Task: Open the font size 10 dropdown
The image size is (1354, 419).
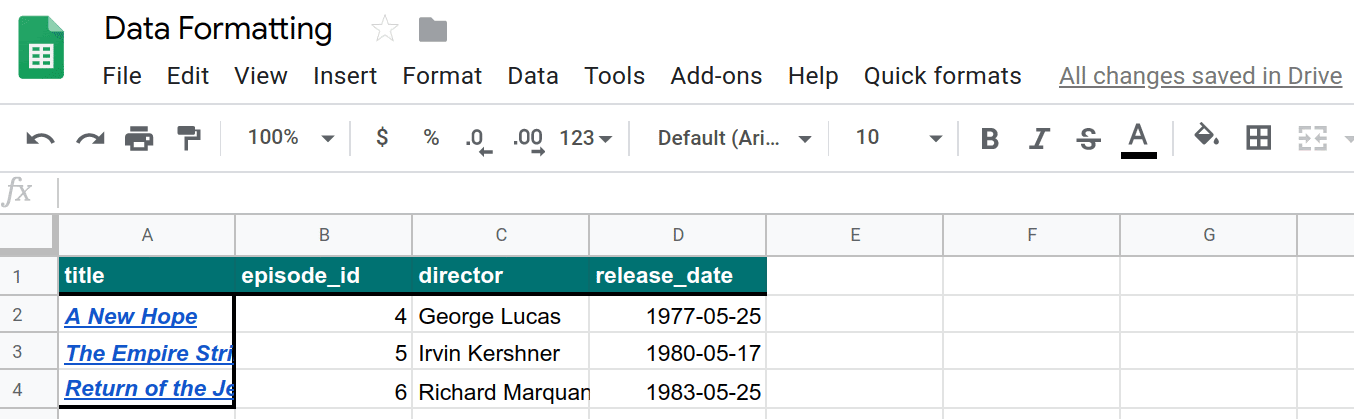Action: (897, 138)
